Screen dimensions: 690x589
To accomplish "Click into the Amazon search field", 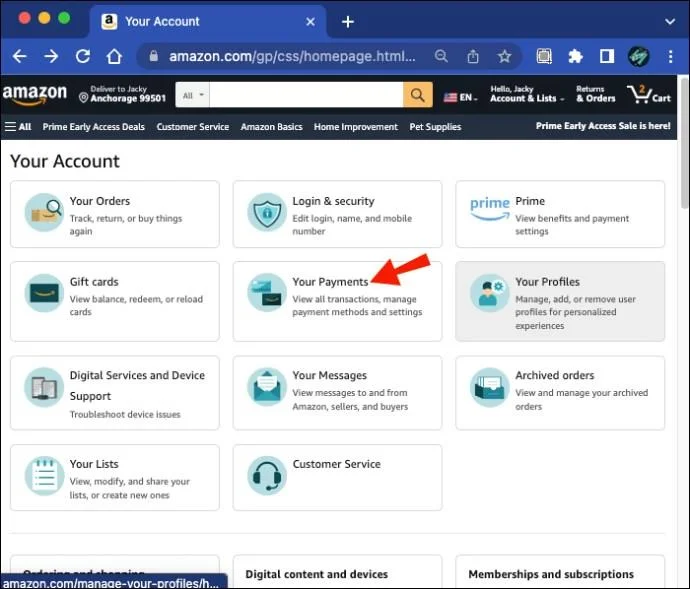I will 306,95.
